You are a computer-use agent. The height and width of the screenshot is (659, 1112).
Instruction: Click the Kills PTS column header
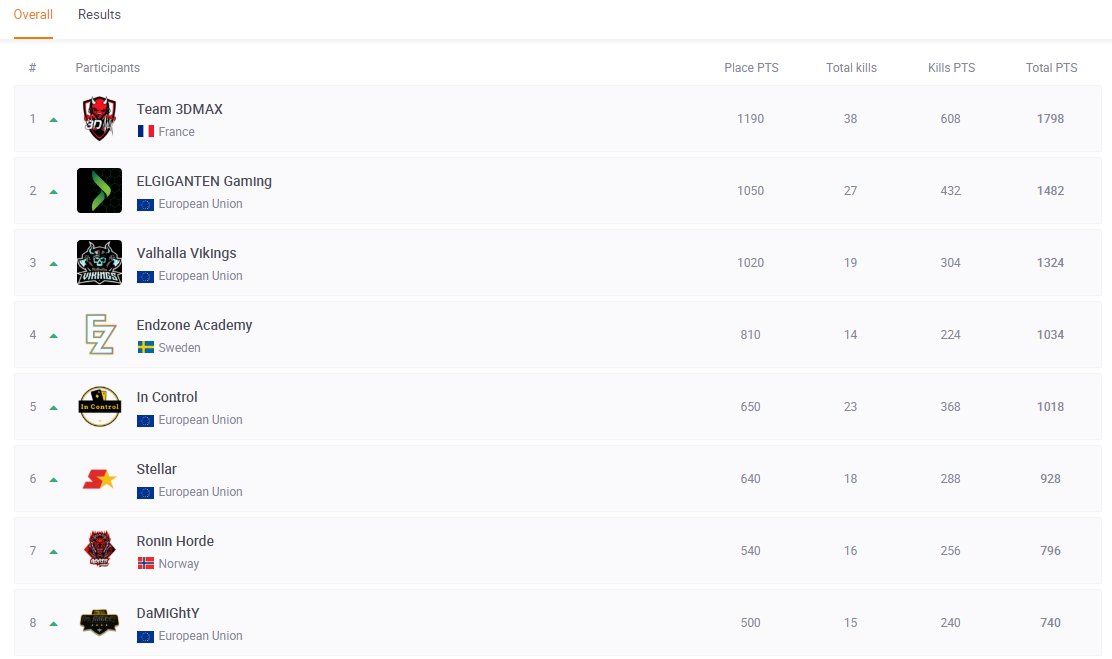[x=951, y=68]
